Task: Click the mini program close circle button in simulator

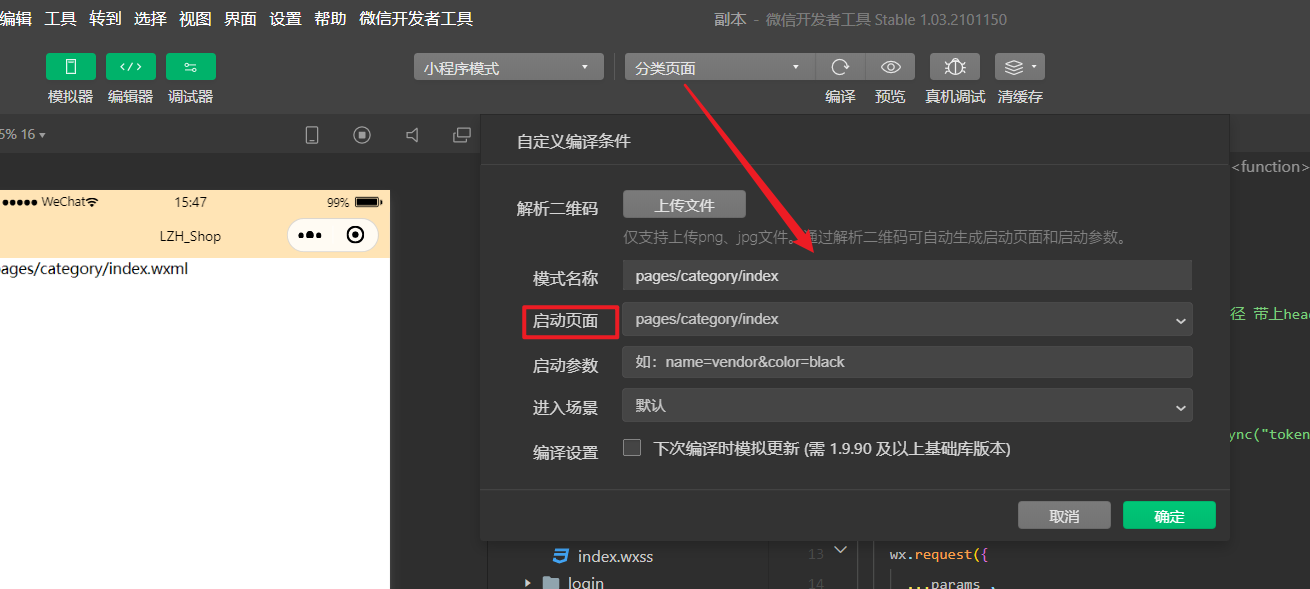Action: pos(355,235)
